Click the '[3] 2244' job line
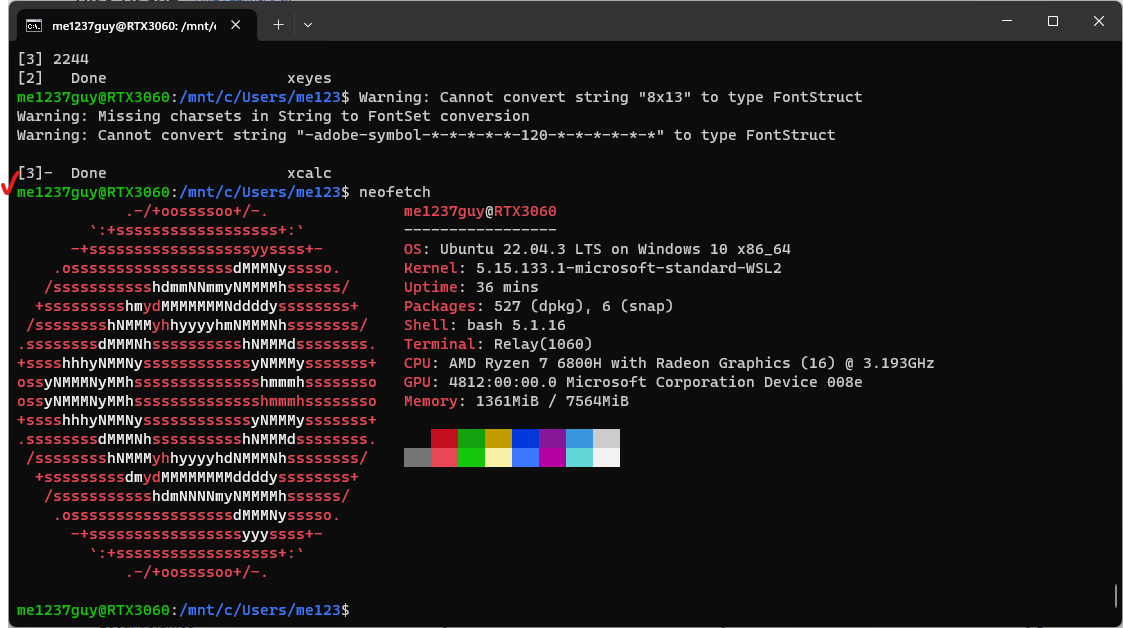 click(x=53, y=59)
